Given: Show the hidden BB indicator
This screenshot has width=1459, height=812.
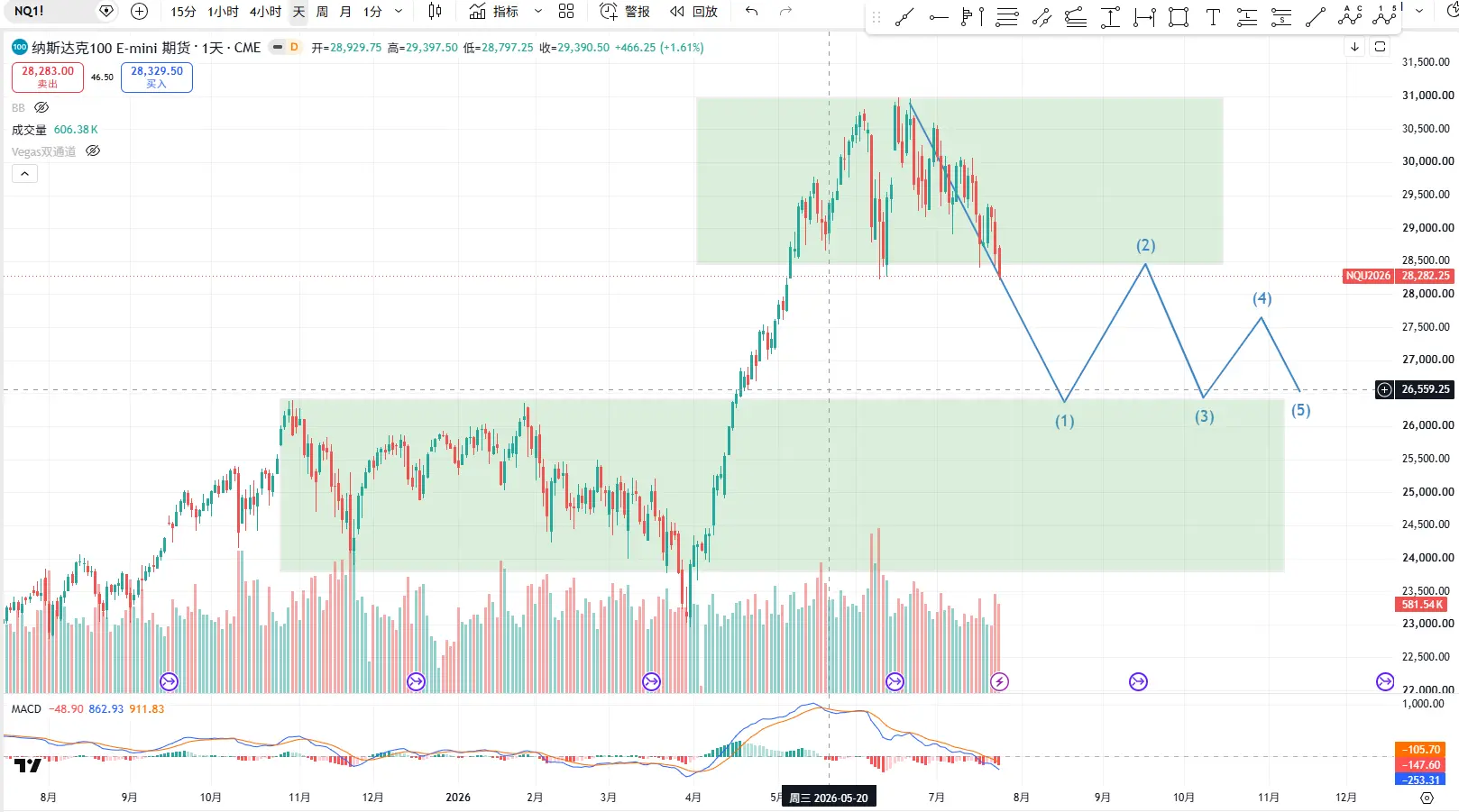Looking at the screenshot, I should point(41,107).
